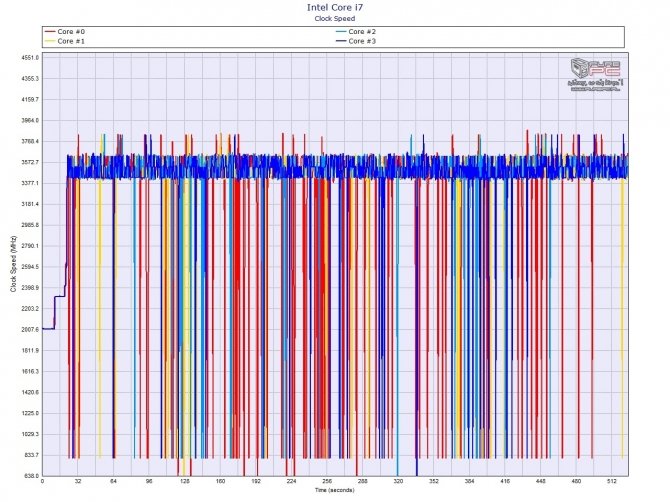
Task: Click the 256 tick on time axis
Action: click(327, 481)
